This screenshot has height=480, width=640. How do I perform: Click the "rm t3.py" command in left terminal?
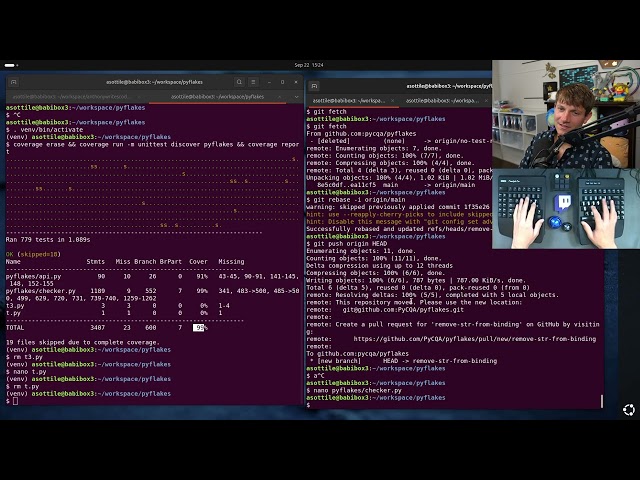coord(28,357)
